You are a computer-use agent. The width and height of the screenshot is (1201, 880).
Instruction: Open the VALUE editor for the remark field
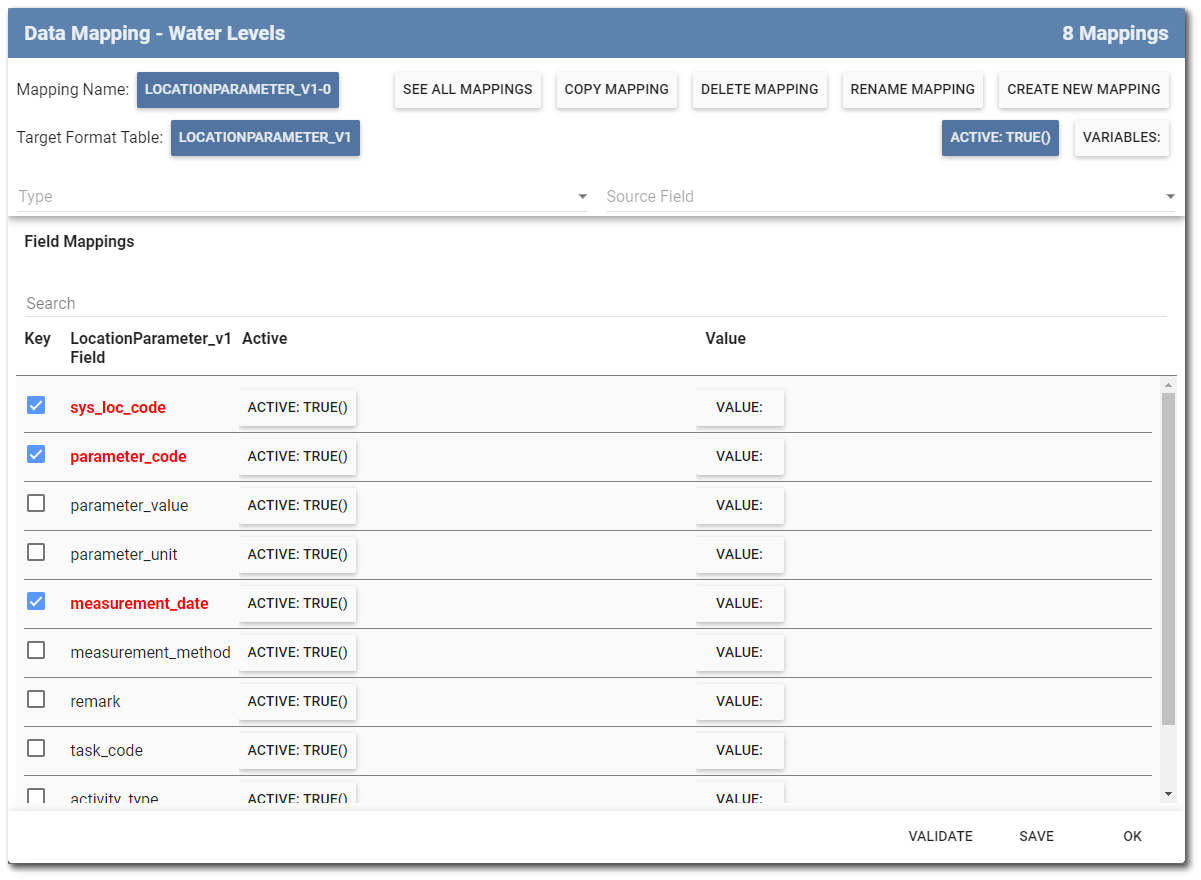click(740, 701)
